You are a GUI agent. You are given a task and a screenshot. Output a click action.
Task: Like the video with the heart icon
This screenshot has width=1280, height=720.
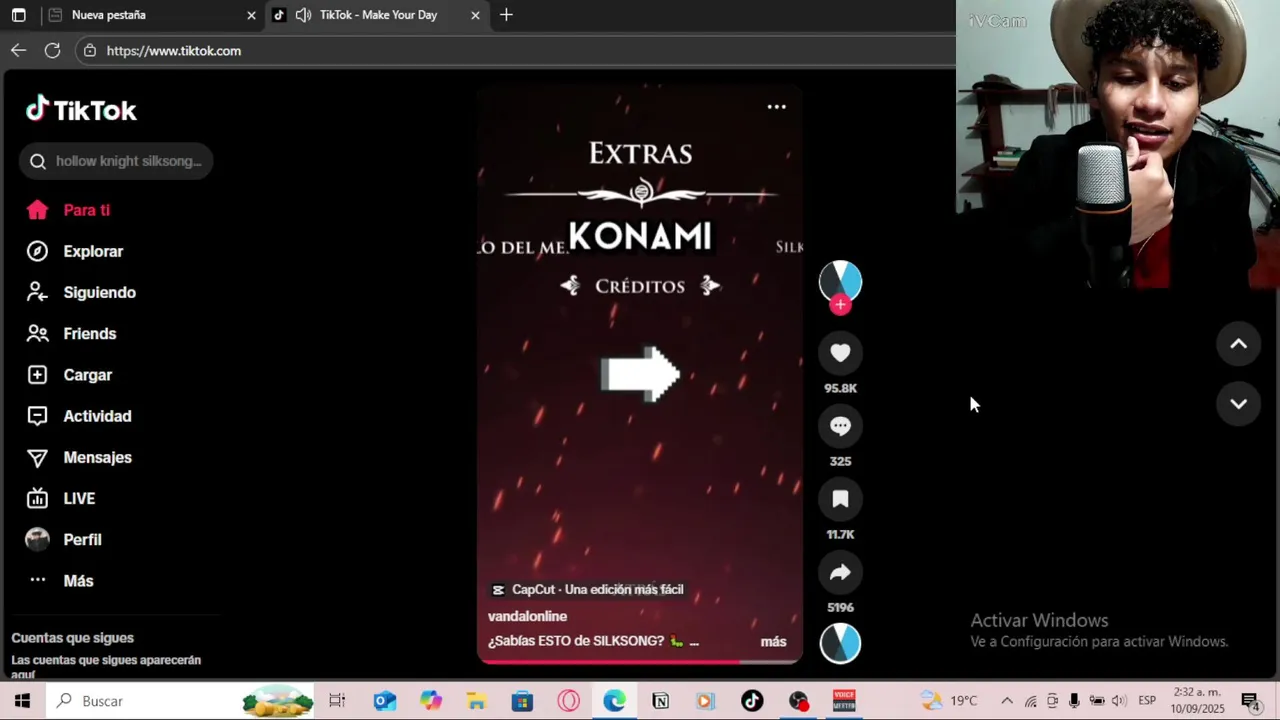(x=840, y=353)
